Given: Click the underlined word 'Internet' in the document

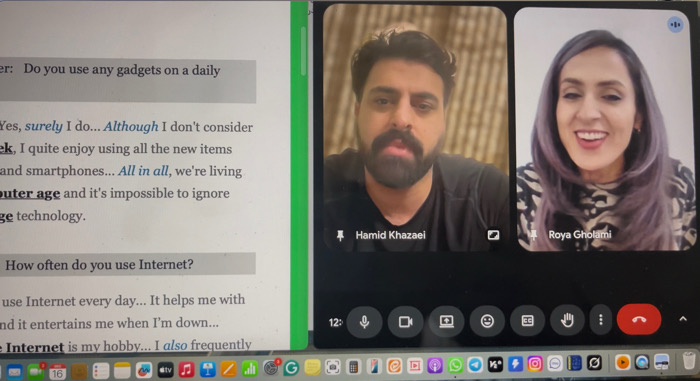Looking at the screenshot, I should point(35,347).
